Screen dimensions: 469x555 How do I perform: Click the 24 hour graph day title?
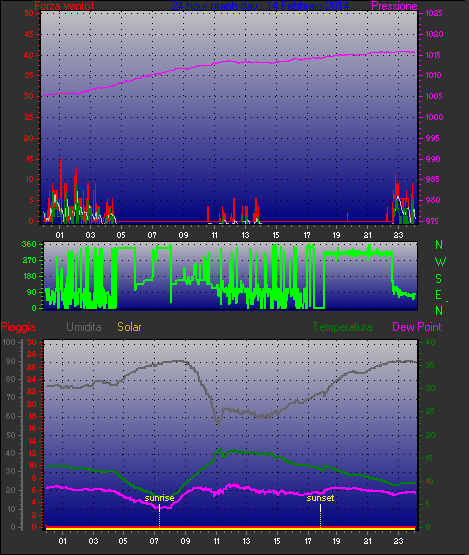click(260, 6)
